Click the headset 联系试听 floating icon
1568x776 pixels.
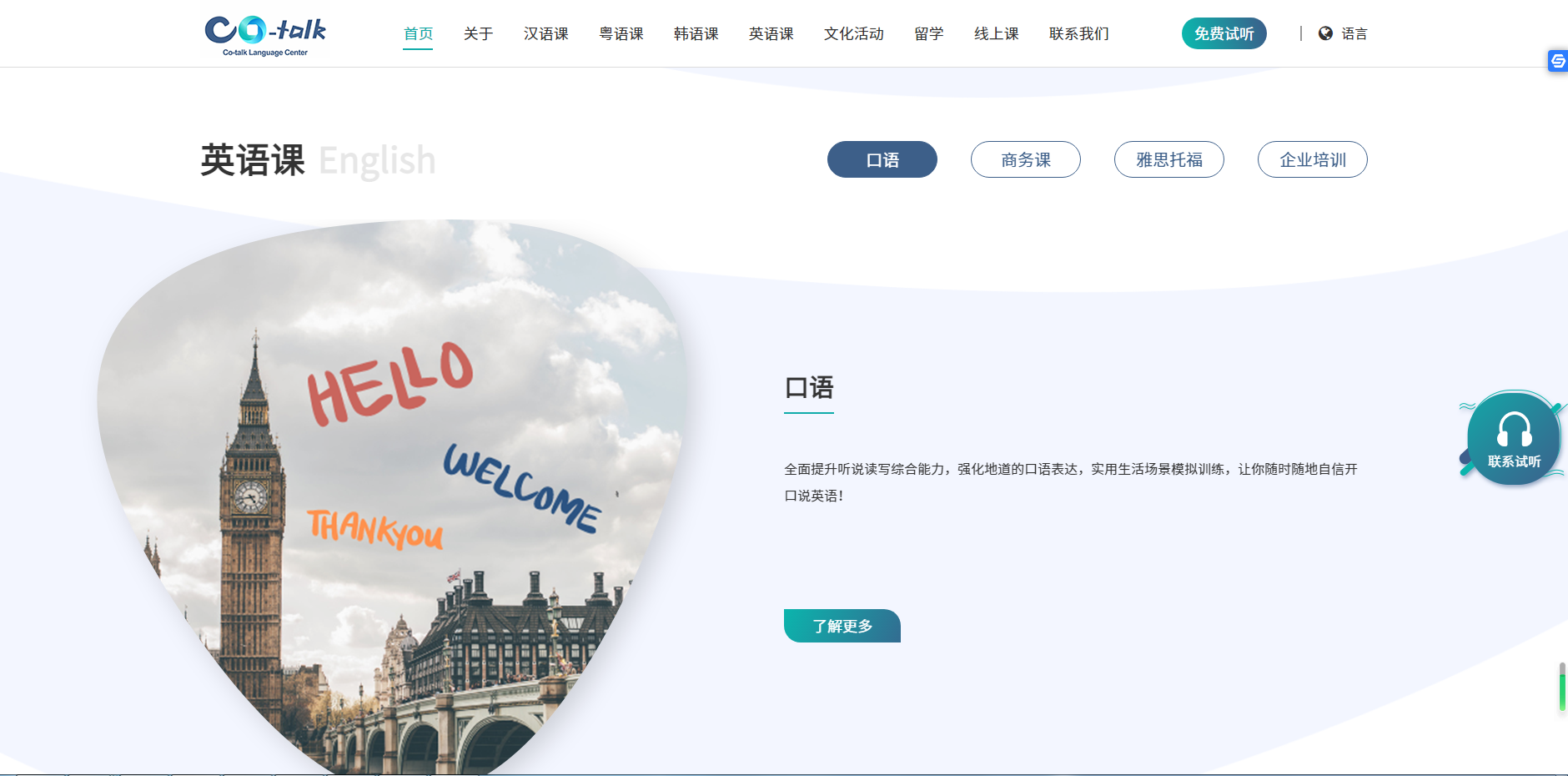pos(1514,439)
